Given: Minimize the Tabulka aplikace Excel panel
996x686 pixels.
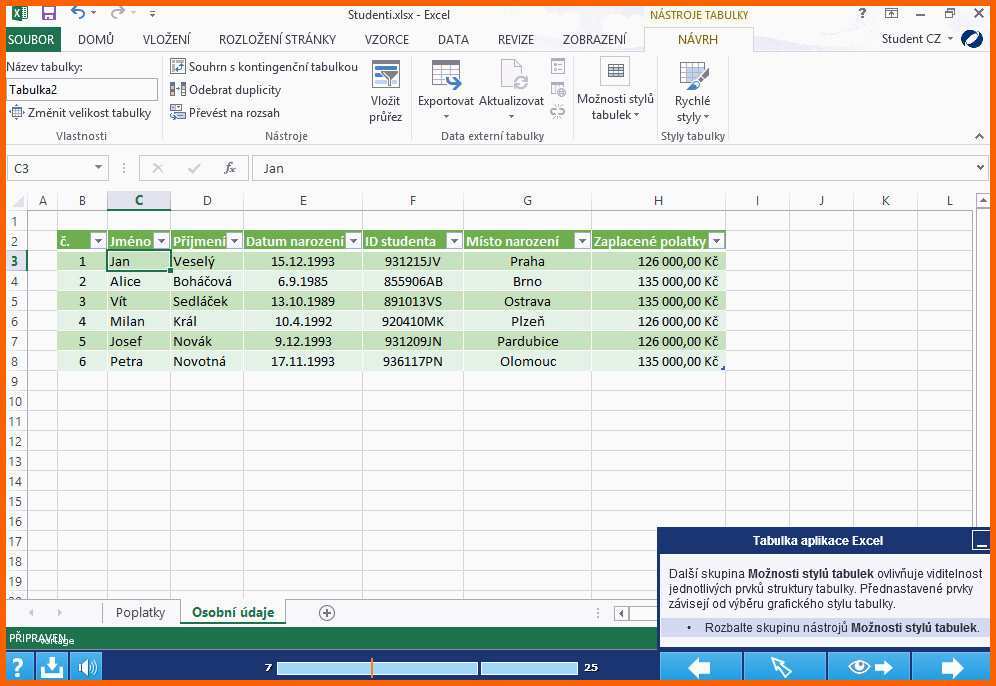Looking at the screenshot, I should (981, 541).
